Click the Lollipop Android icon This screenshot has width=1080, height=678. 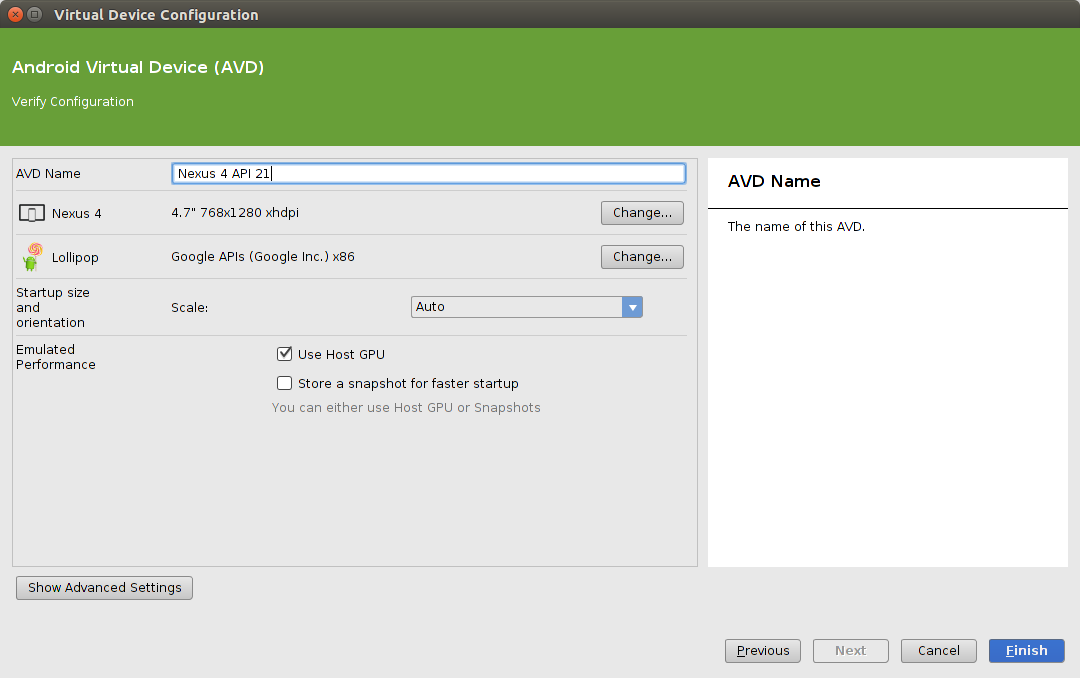(x=32, y=257)
